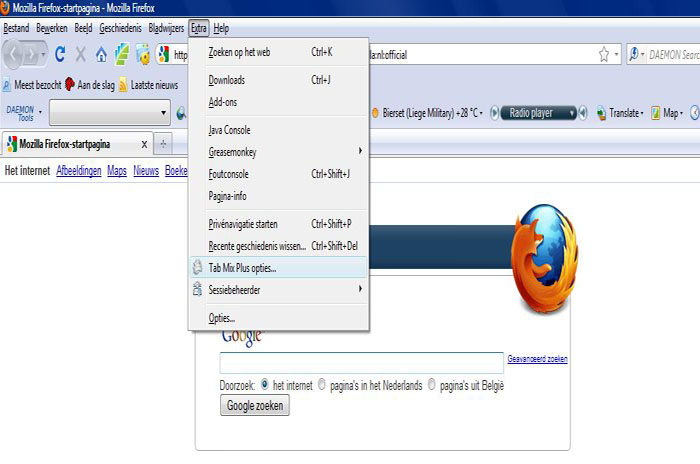Expand the Greasemonkey submenu
The image size is (700, 464).
360,151
